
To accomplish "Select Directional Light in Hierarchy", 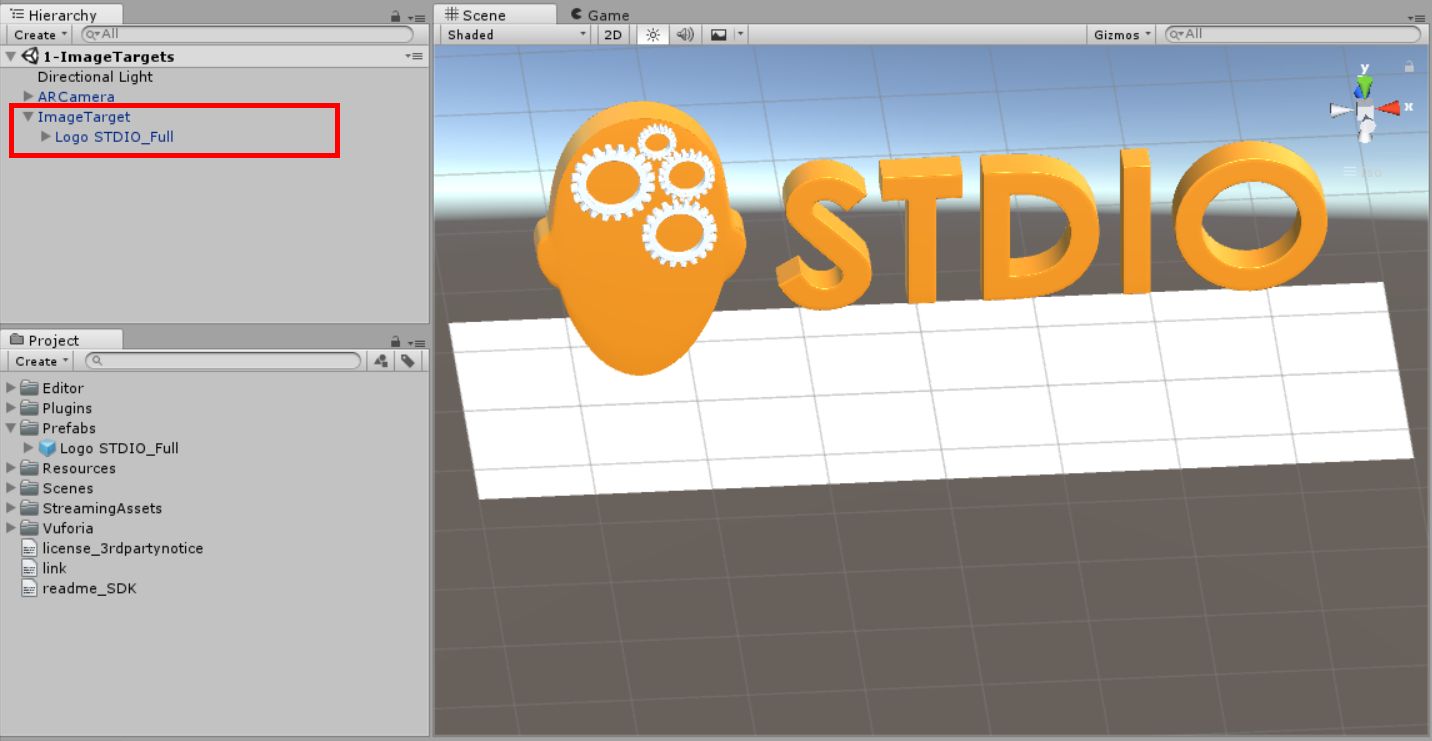I will [95, 77].
